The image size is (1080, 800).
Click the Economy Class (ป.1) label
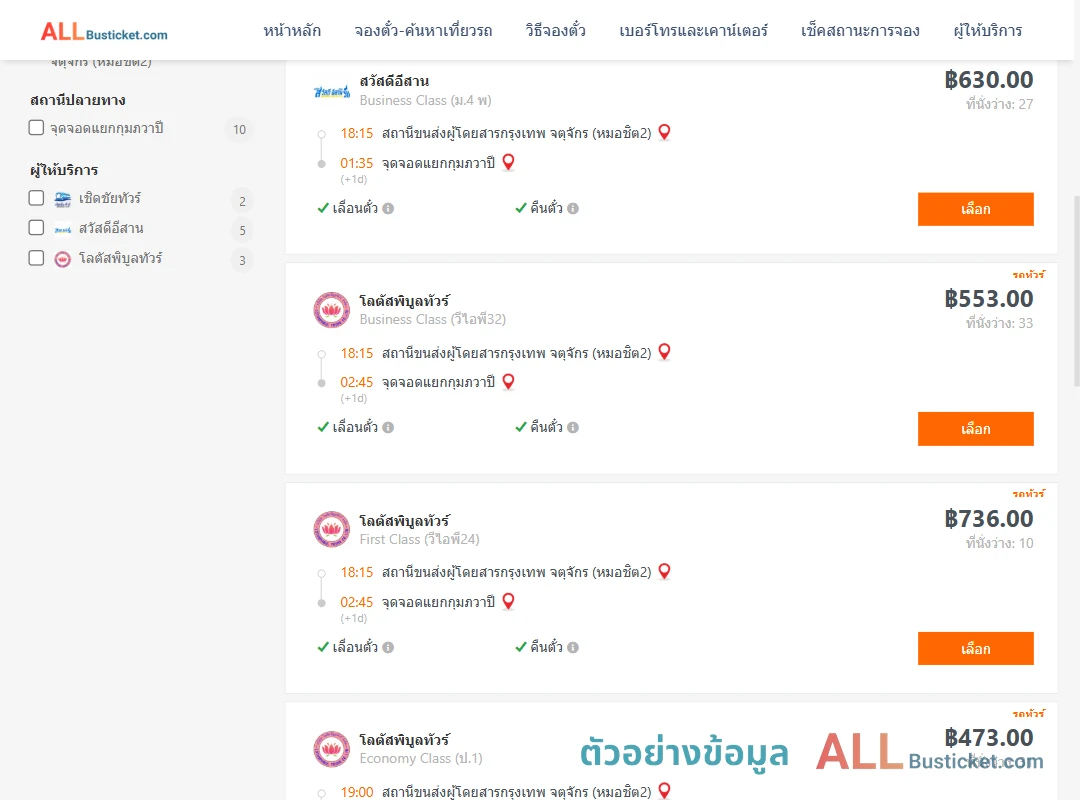coord(421,759)
